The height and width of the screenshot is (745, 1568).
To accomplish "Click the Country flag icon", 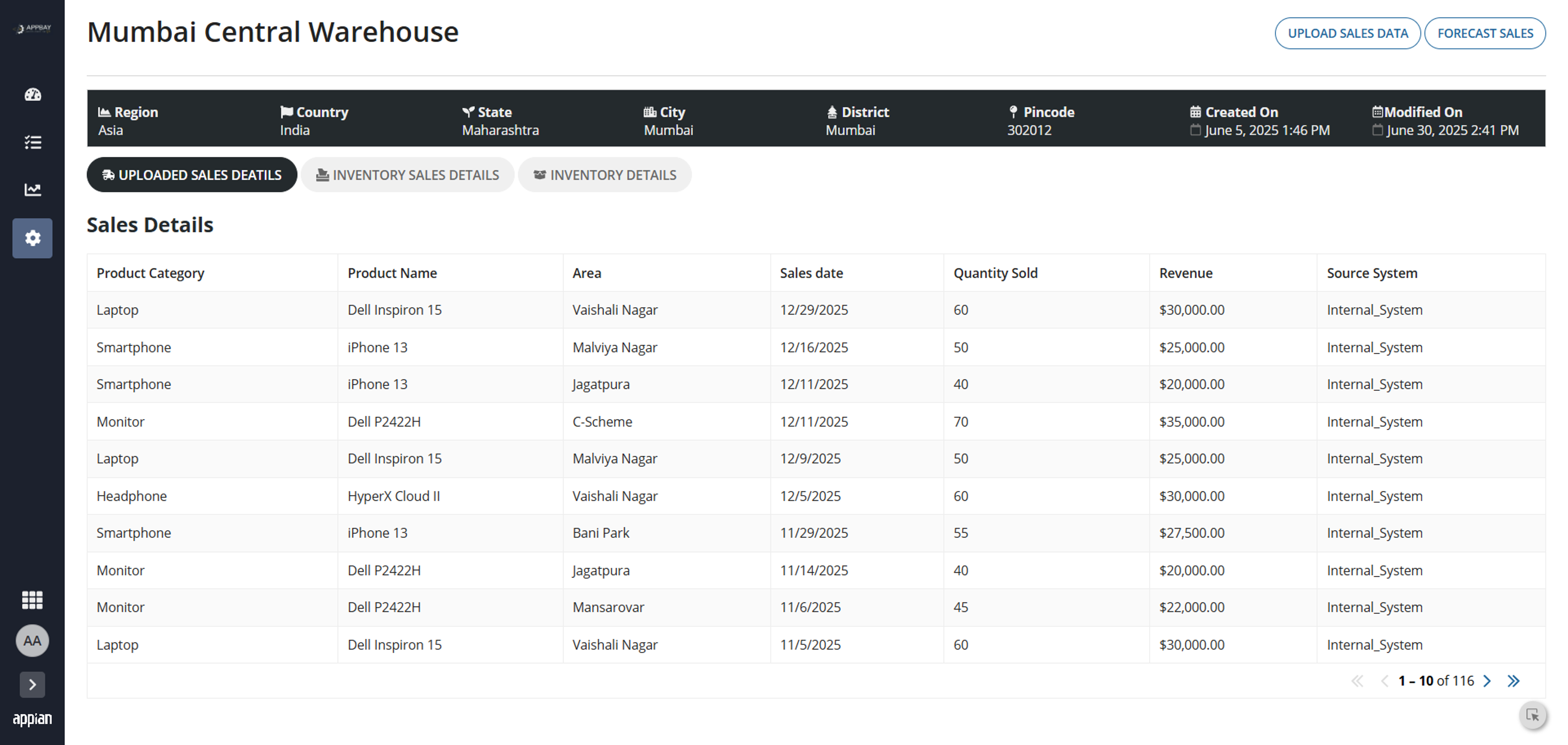I will 286,112.
